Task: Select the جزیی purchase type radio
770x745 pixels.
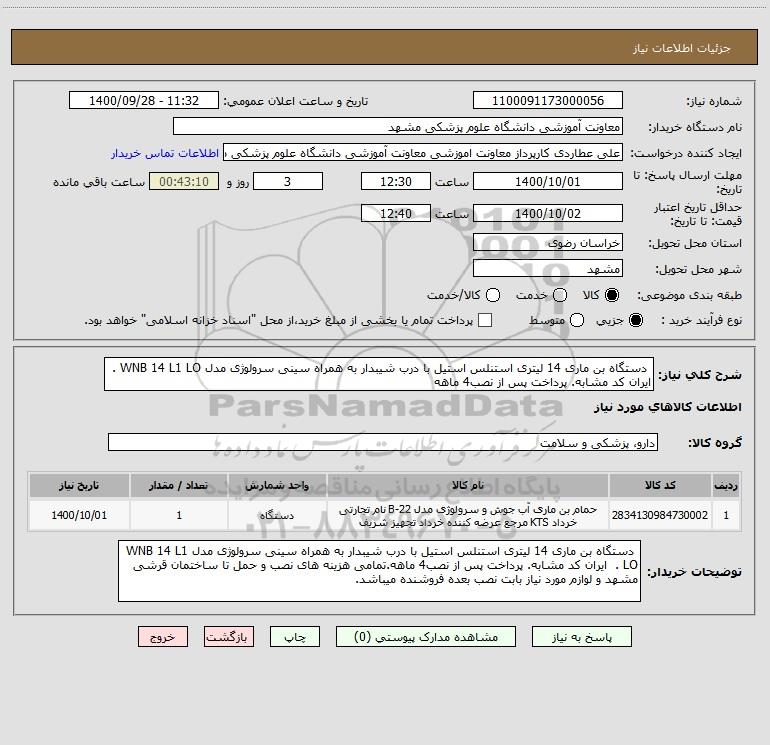Action: click(x=635, y=320)
